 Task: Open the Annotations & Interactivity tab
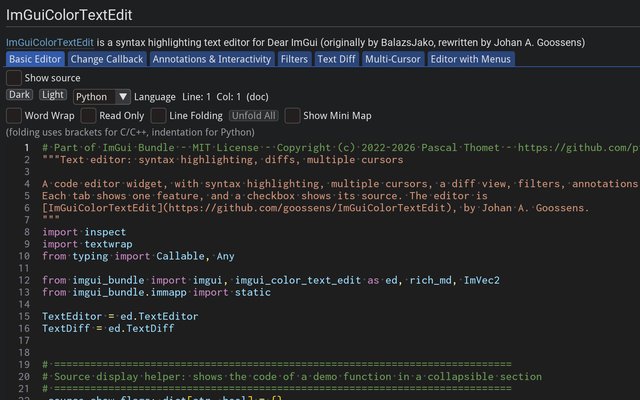212,59
